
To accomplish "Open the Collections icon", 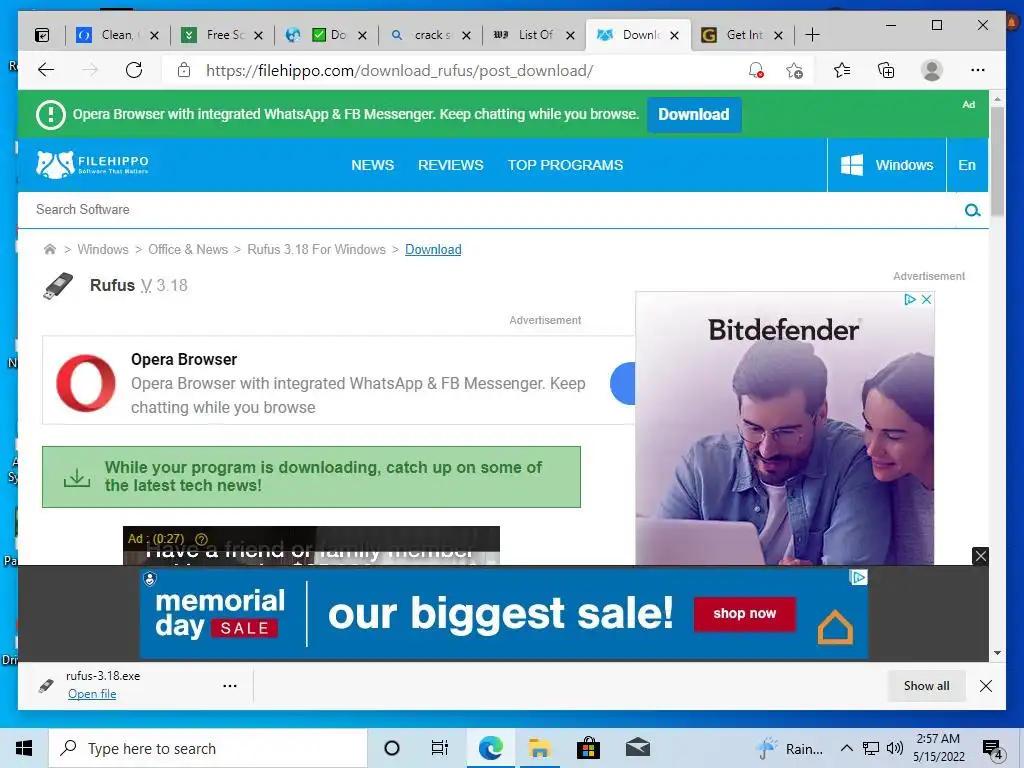I will (x=886, y=70).
